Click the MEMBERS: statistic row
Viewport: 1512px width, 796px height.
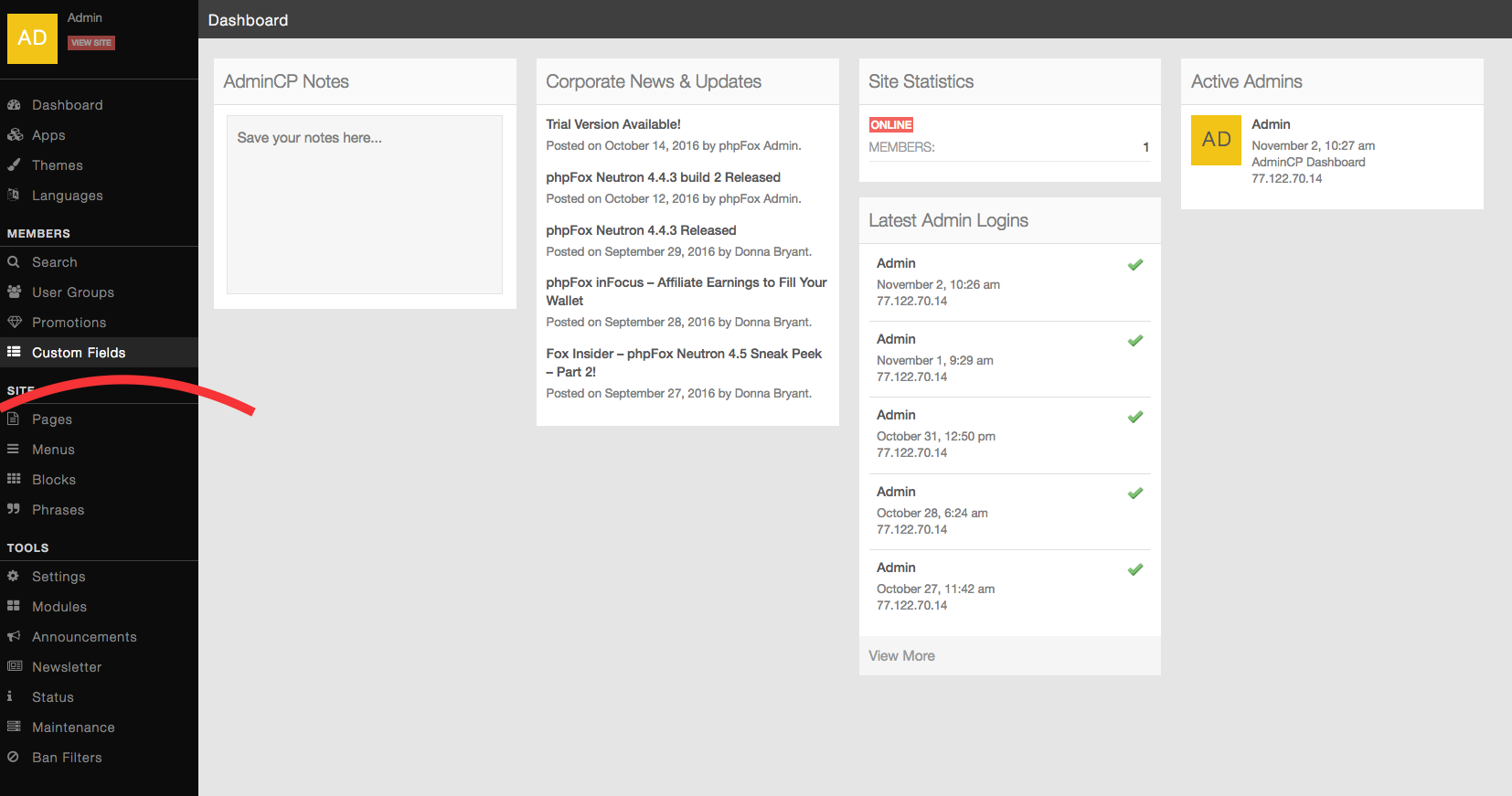(x=1009, y=147)
